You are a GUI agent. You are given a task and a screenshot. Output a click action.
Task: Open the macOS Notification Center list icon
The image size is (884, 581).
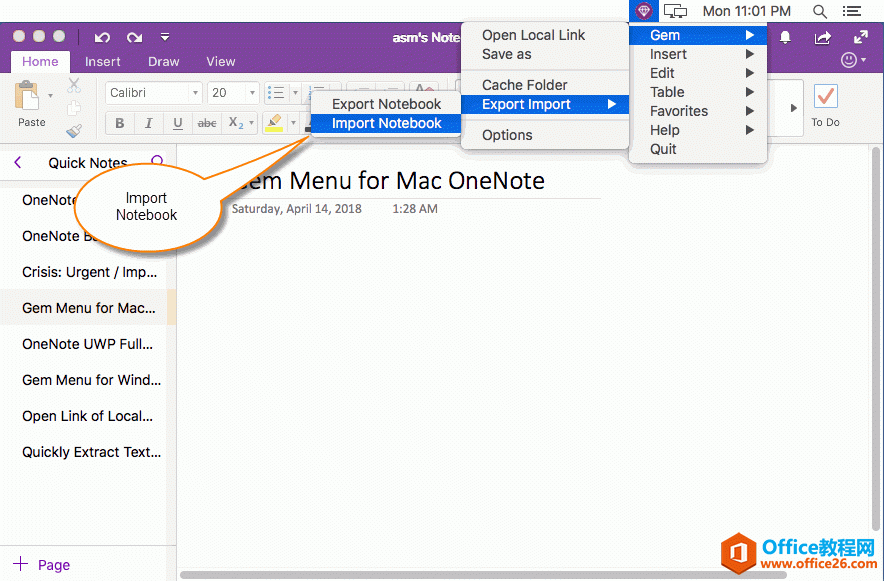[852, 11]
